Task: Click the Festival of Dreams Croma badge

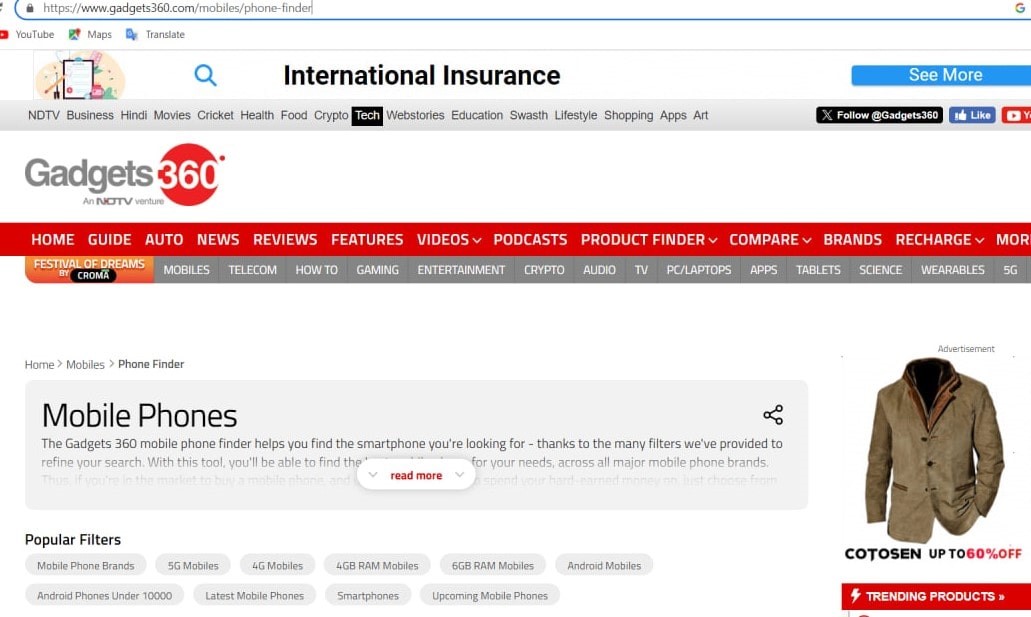Action: [x=89, y=269]
